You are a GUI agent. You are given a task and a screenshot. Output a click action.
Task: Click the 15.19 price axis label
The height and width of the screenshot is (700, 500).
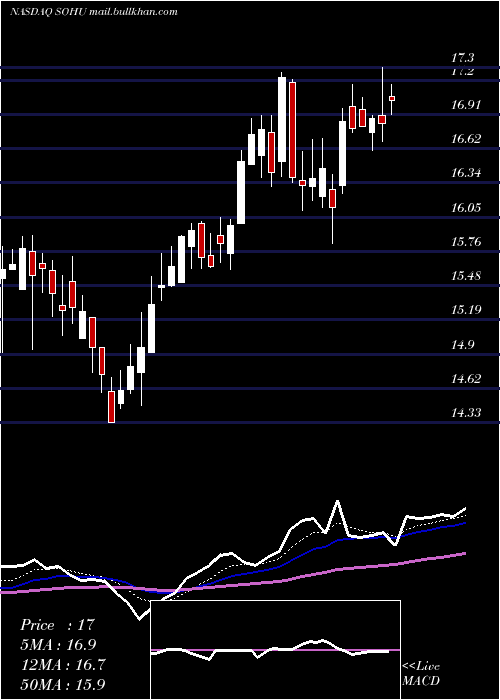click(466, 310)
